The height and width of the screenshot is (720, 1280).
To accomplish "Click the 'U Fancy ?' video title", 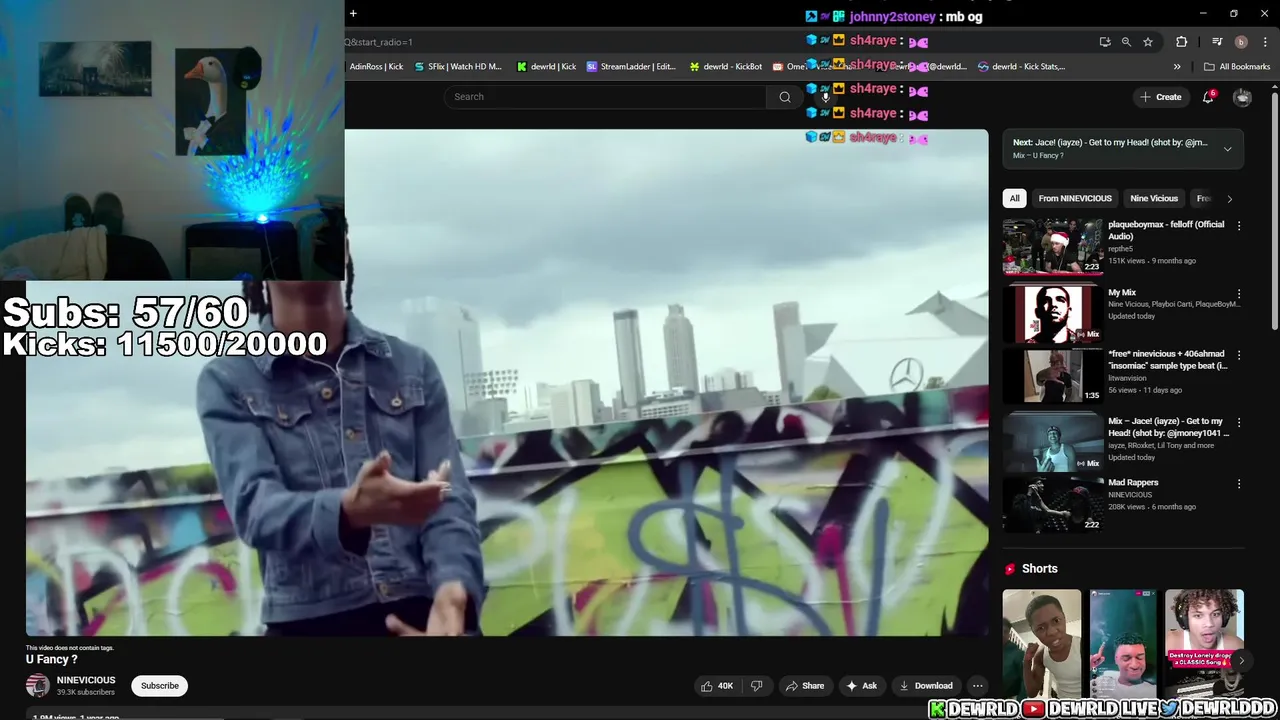I will point(51,660).
